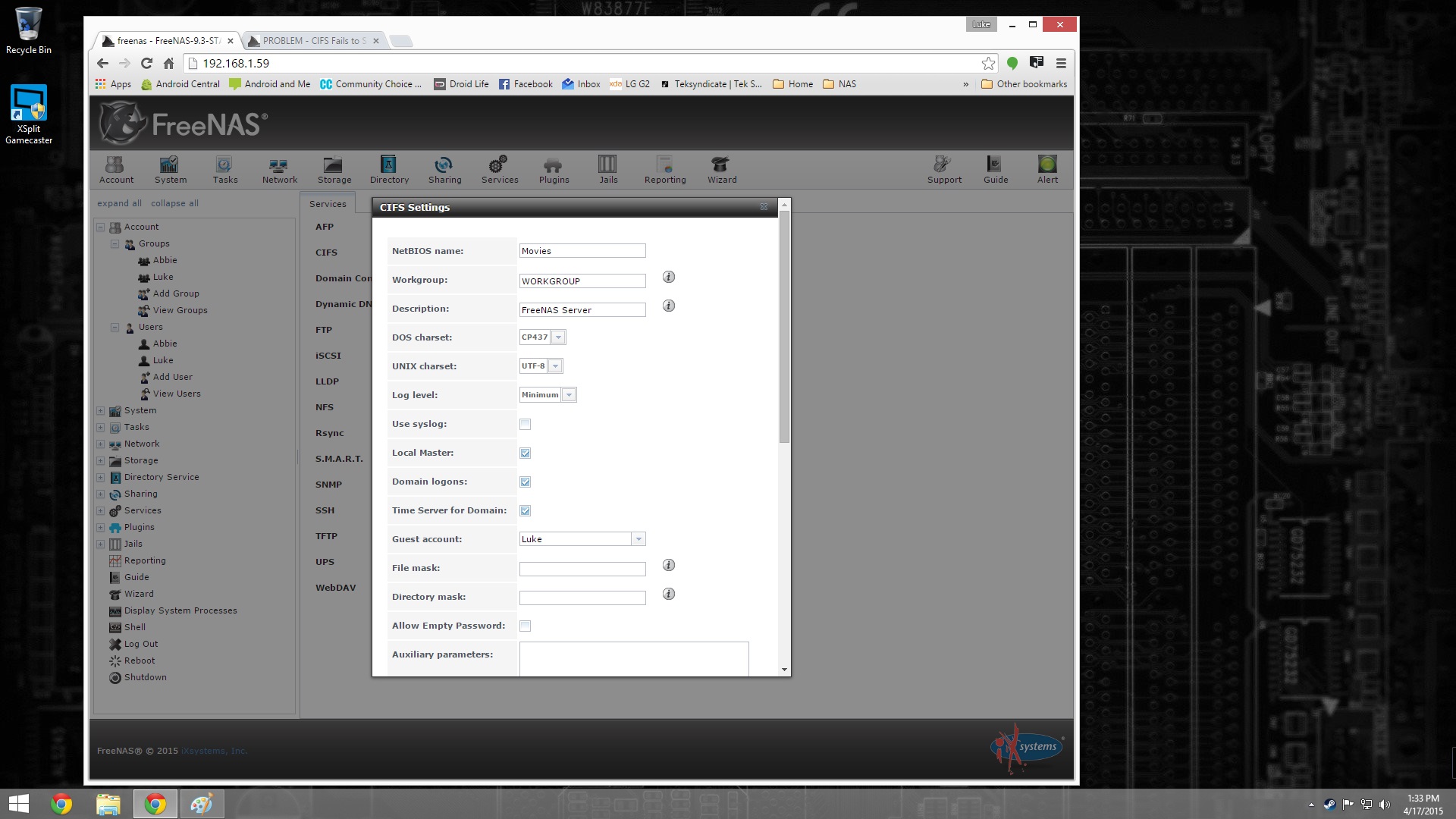
Task: Open Other bookmarks folder
Action: pos(1024,84)
